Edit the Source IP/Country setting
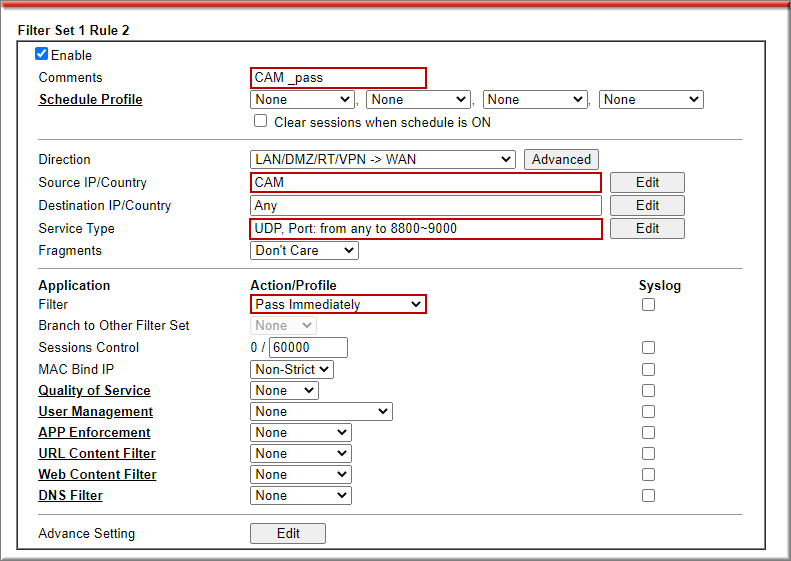This screenshot has width=791, height=561. click(x=647, y=183)
